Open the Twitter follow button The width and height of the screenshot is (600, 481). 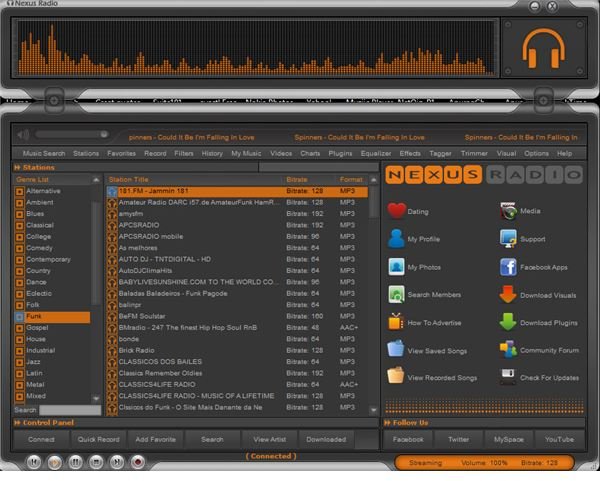click(458, 439)
